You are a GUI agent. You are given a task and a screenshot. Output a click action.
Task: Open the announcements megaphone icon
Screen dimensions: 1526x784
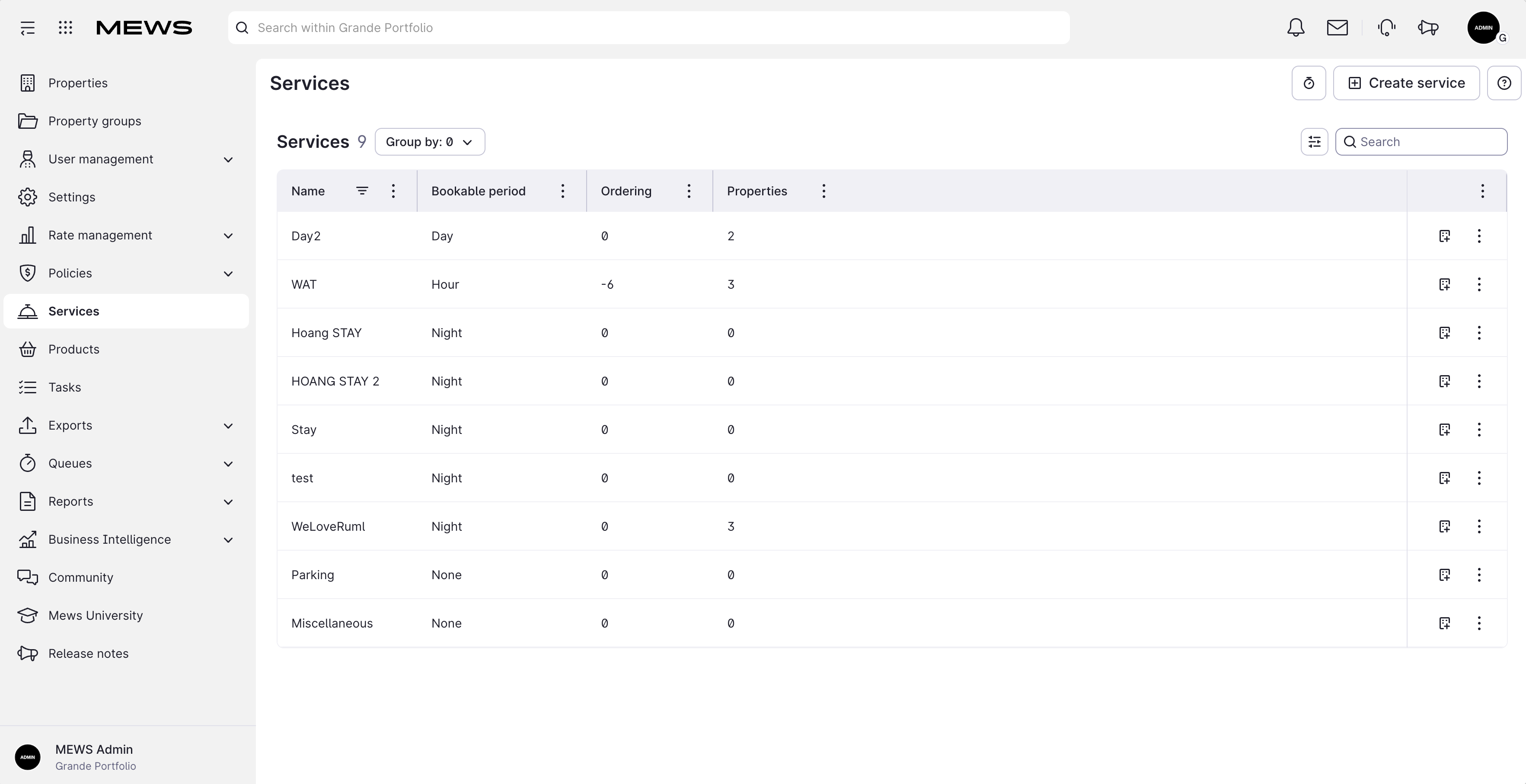click(1428, 28)
